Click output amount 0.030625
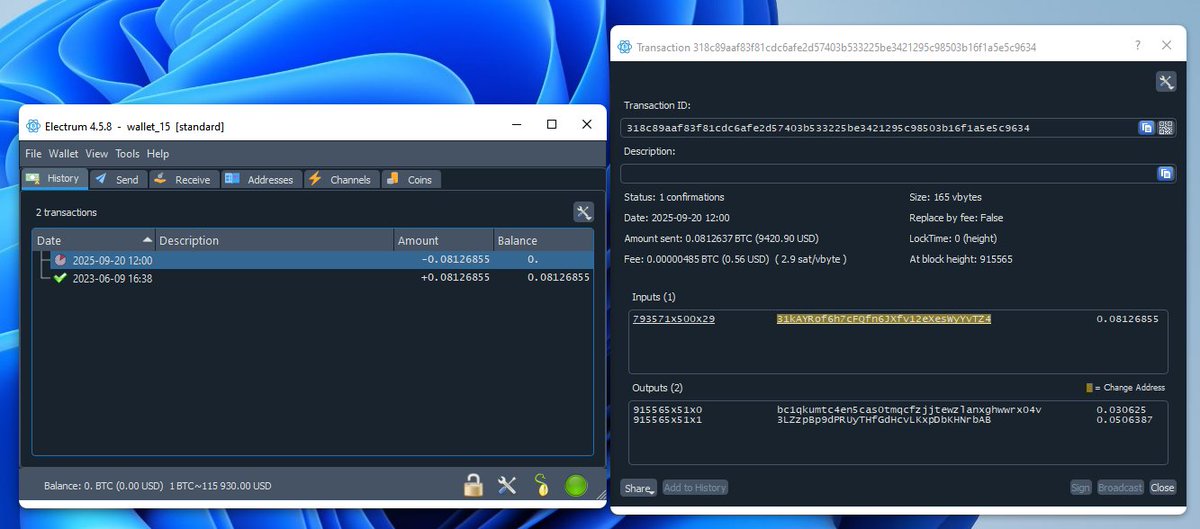Image resolution: width=1200 pixels, height=529 pixels. 1121,409
